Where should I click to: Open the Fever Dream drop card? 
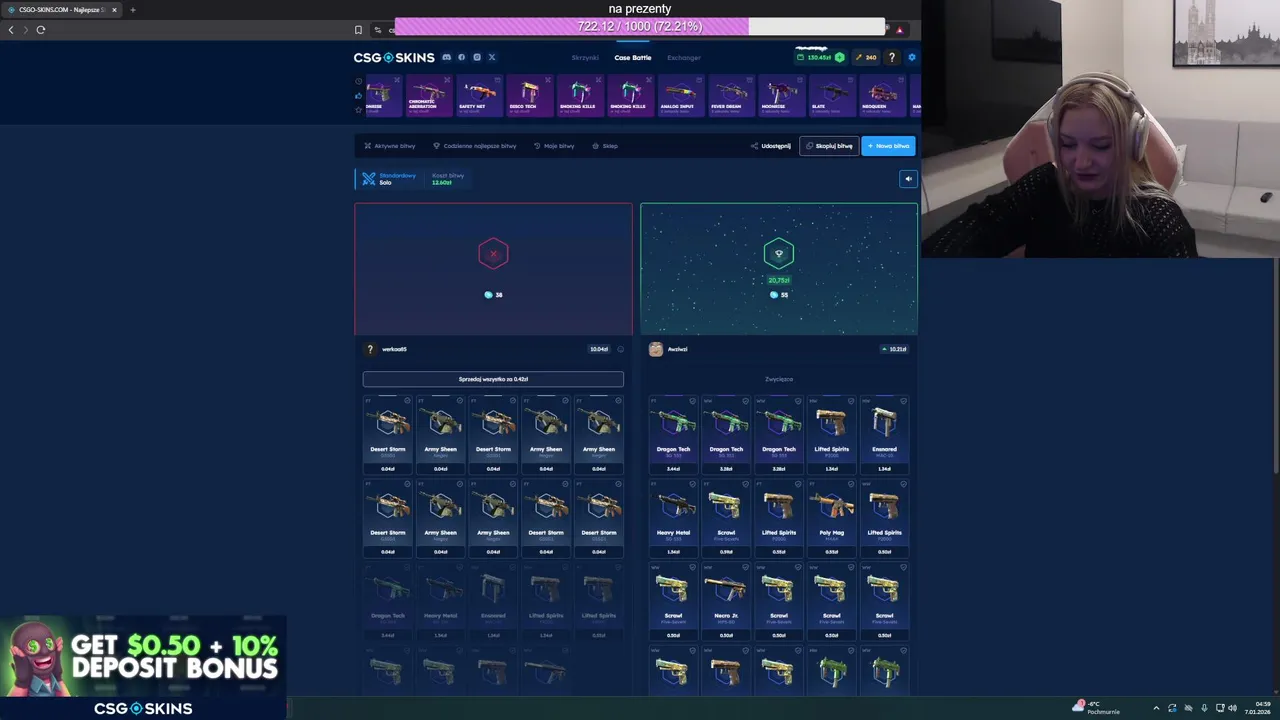pyautogui.click(x=731, y=96)
